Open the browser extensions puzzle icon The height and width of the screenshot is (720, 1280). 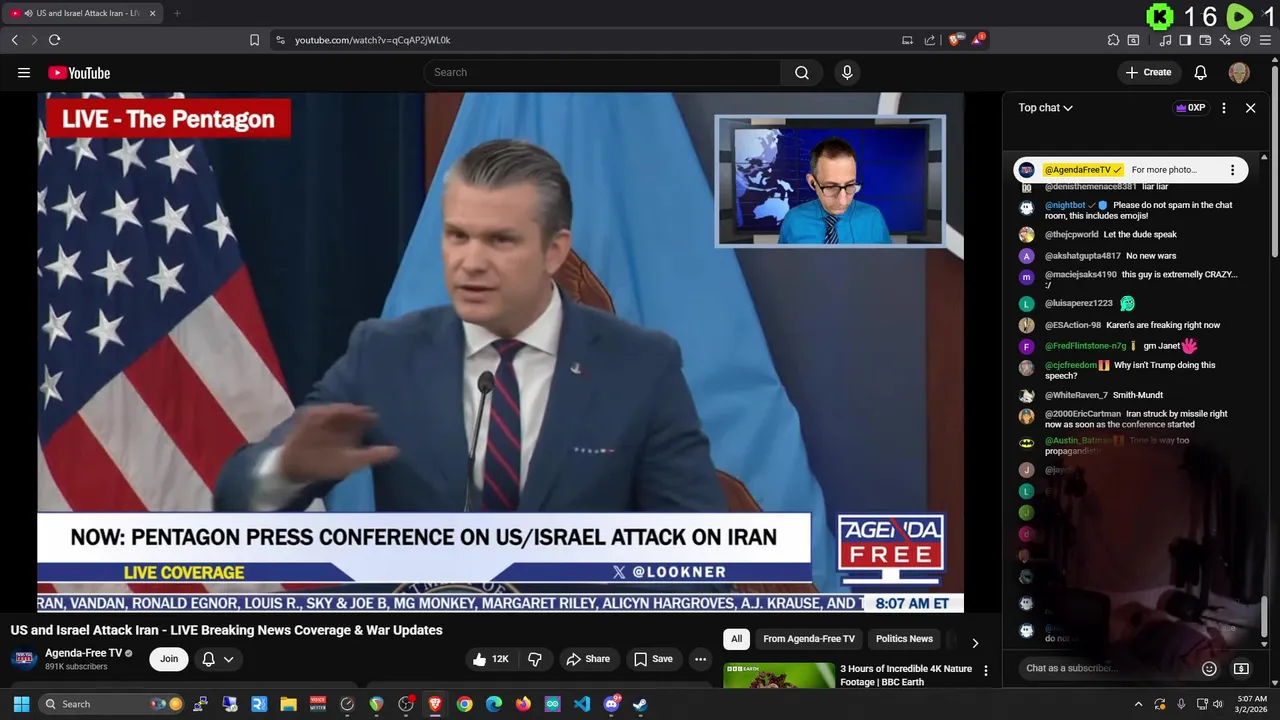(1113, 40)
